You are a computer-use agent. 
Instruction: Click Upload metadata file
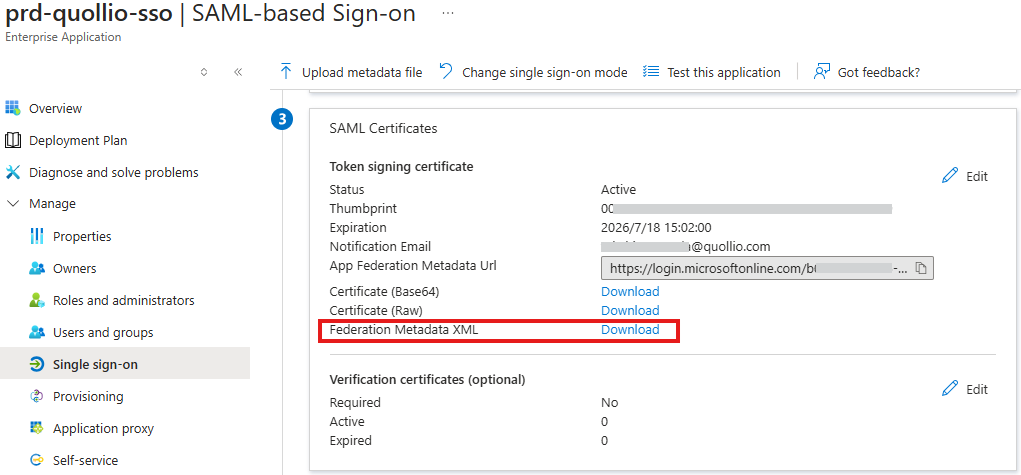[350, 72]
